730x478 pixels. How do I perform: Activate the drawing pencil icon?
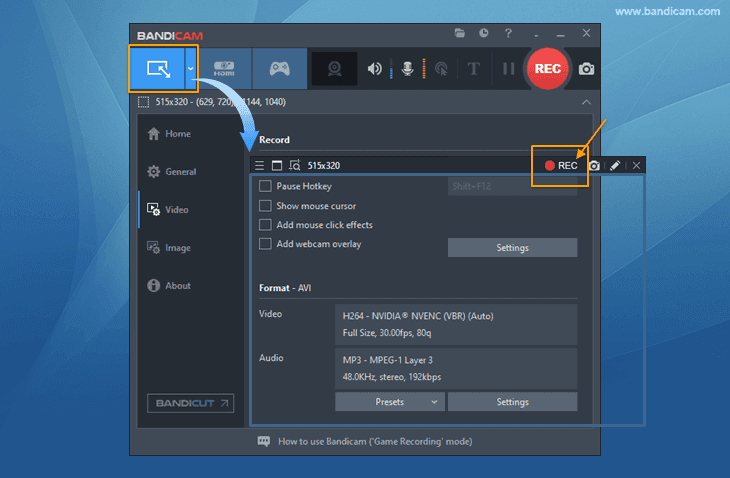pyautogui.click(x=615, y=166)
